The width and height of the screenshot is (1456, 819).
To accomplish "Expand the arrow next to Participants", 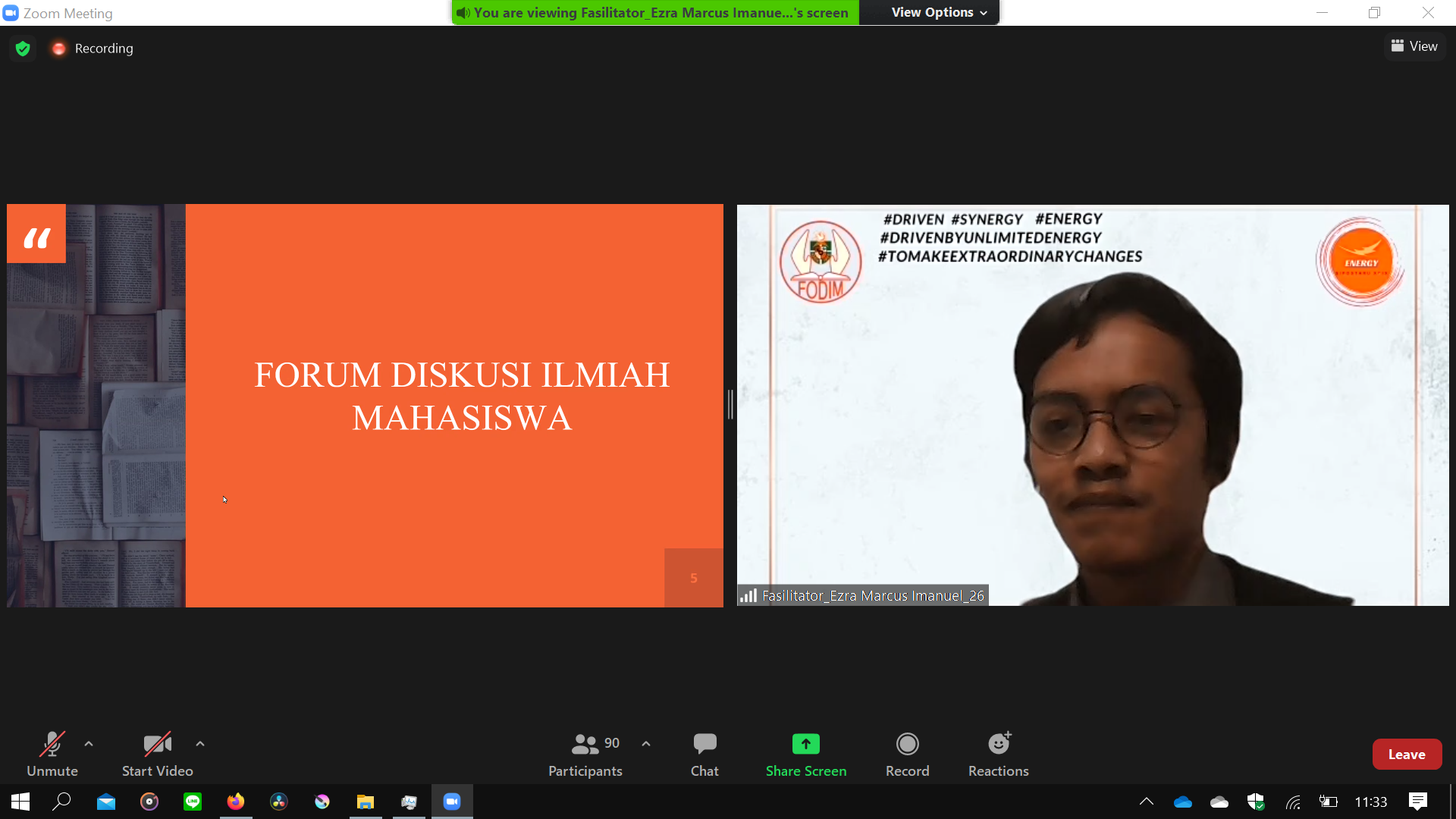I will coord(646,744).
